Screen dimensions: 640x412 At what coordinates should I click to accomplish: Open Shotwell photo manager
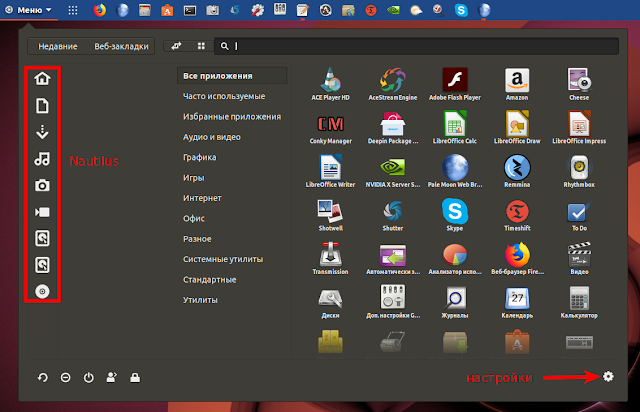331,215
